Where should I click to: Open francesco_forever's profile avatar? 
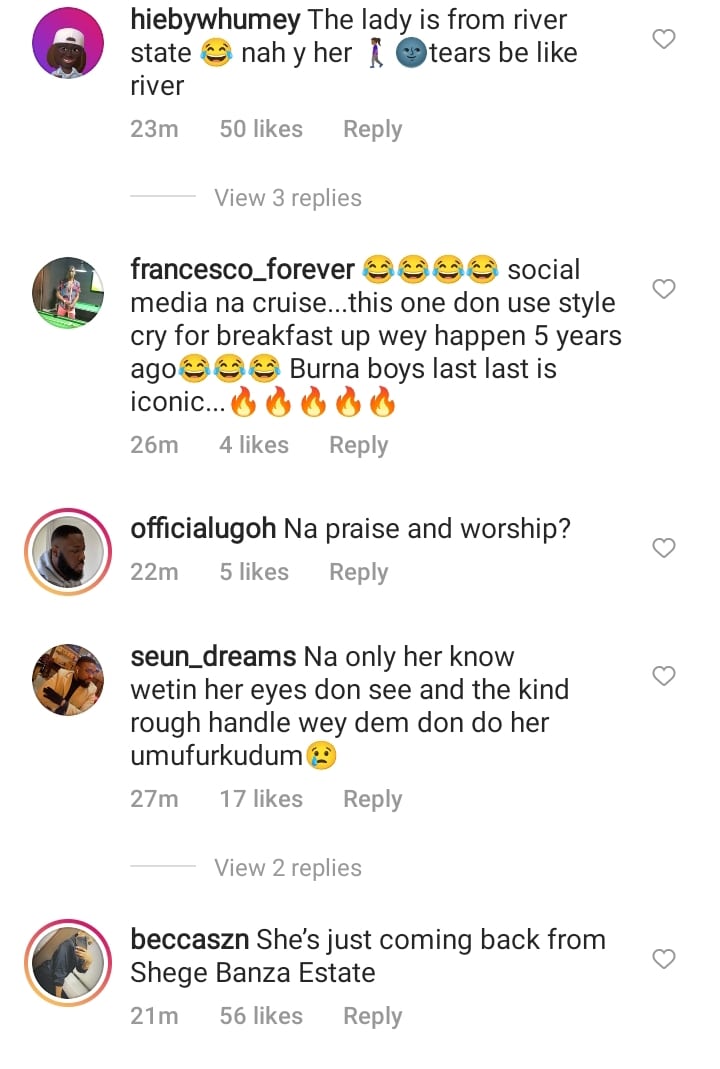point(68,292)
